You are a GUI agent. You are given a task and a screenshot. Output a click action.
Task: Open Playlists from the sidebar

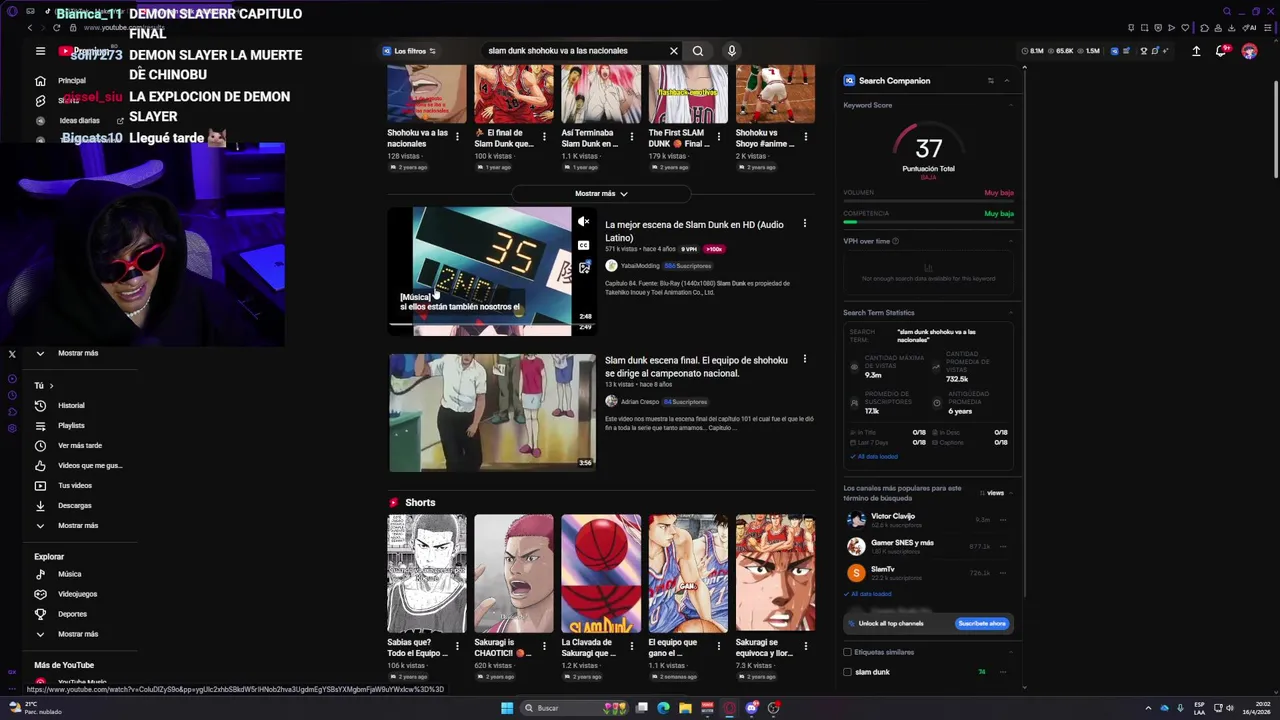click(x=71, y=425)
